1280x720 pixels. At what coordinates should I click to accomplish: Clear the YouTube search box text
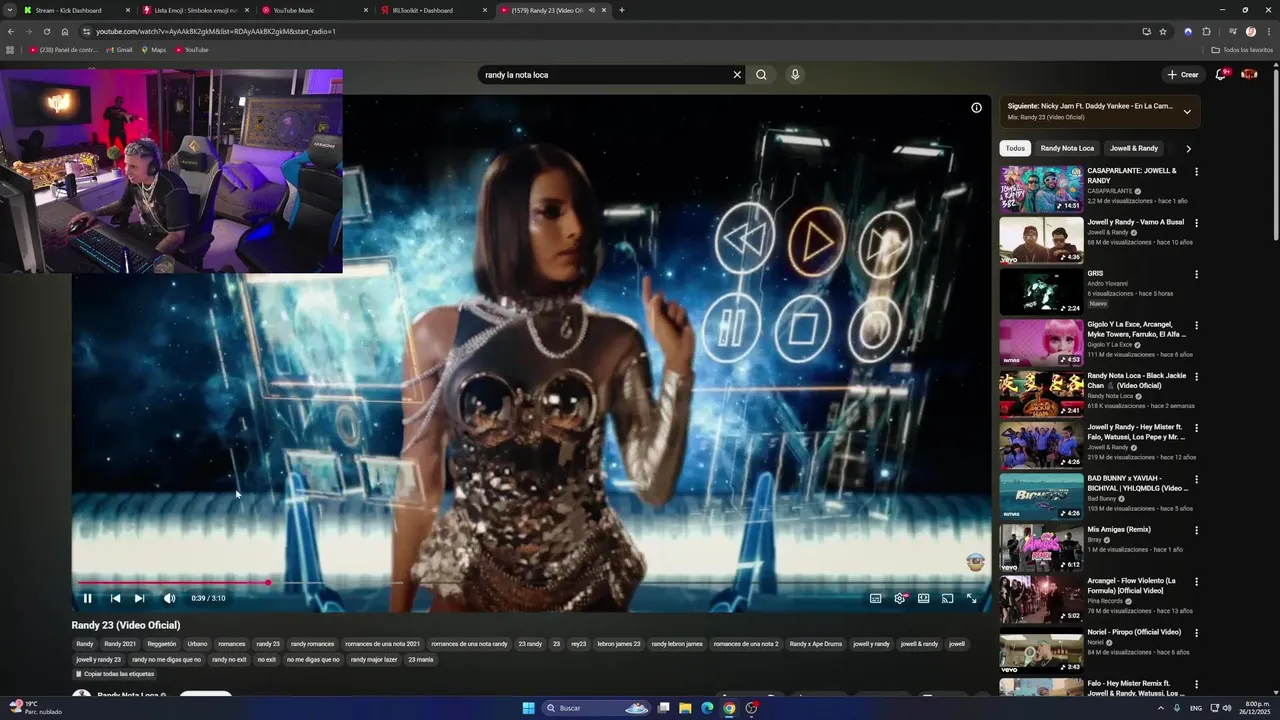click(737, 74)
